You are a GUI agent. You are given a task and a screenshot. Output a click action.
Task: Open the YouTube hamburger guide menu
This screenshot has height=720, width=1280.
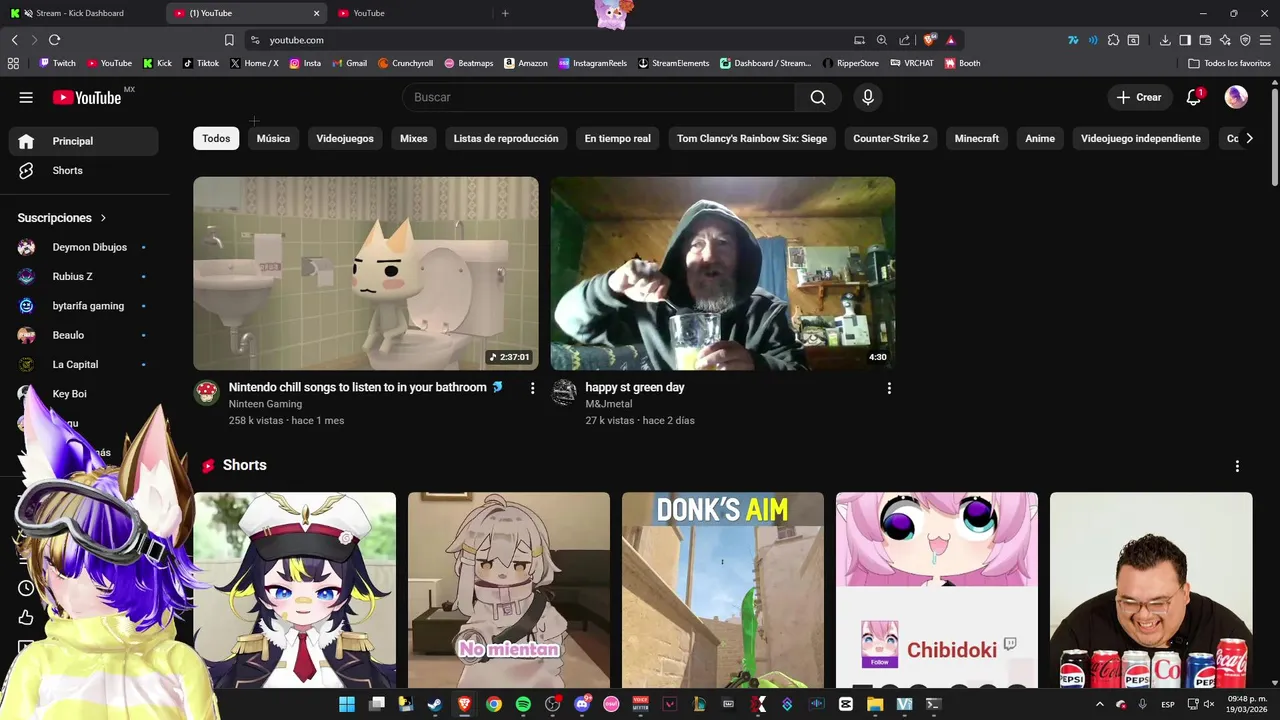coord(26,97)
